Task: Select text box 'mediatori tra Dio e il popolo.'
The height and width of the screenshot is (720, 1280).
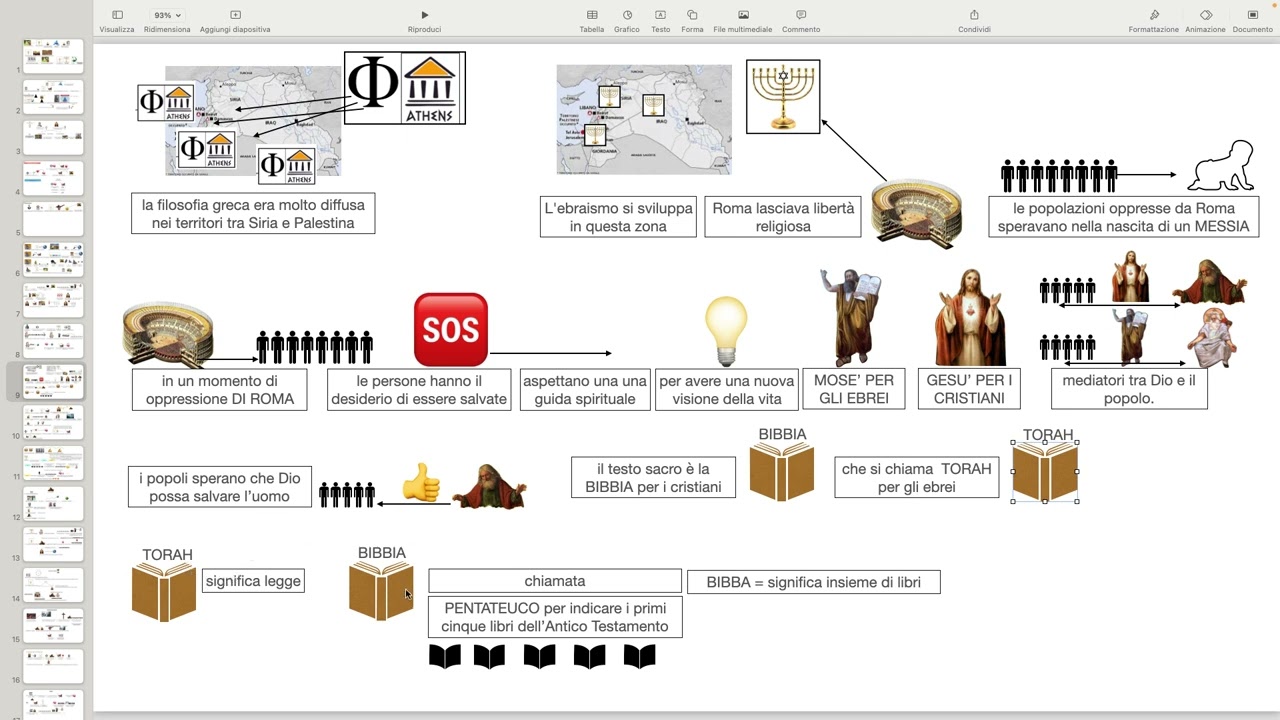Action: (x=1129, y=389)
